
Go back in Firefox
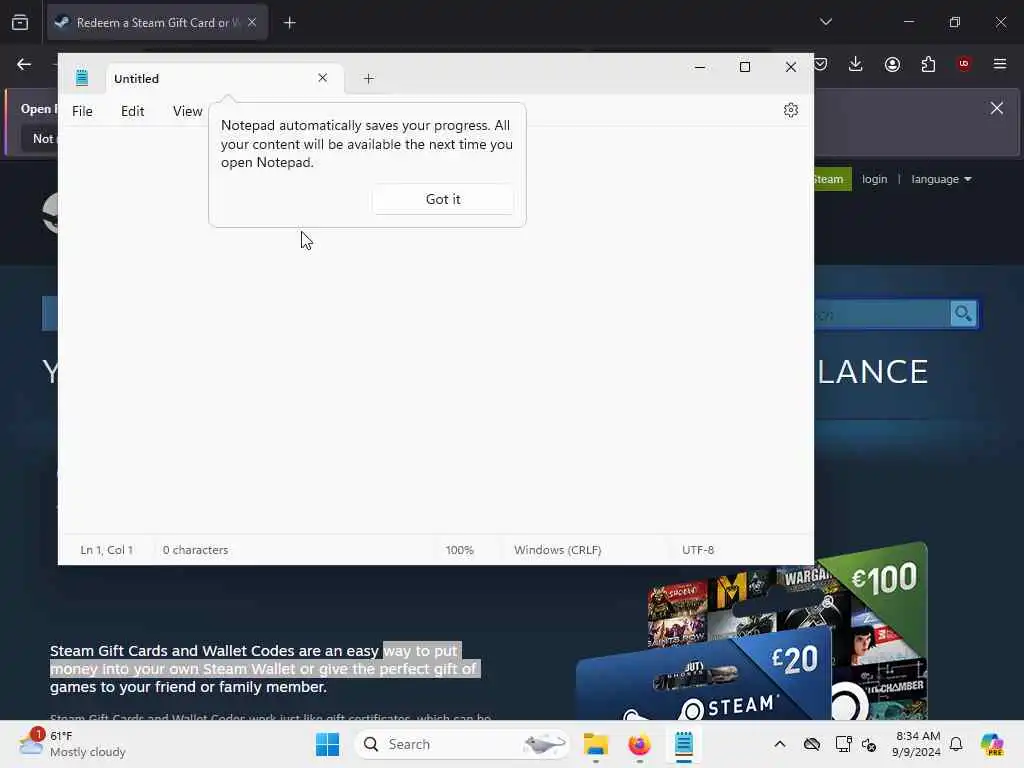click(24, 64)
